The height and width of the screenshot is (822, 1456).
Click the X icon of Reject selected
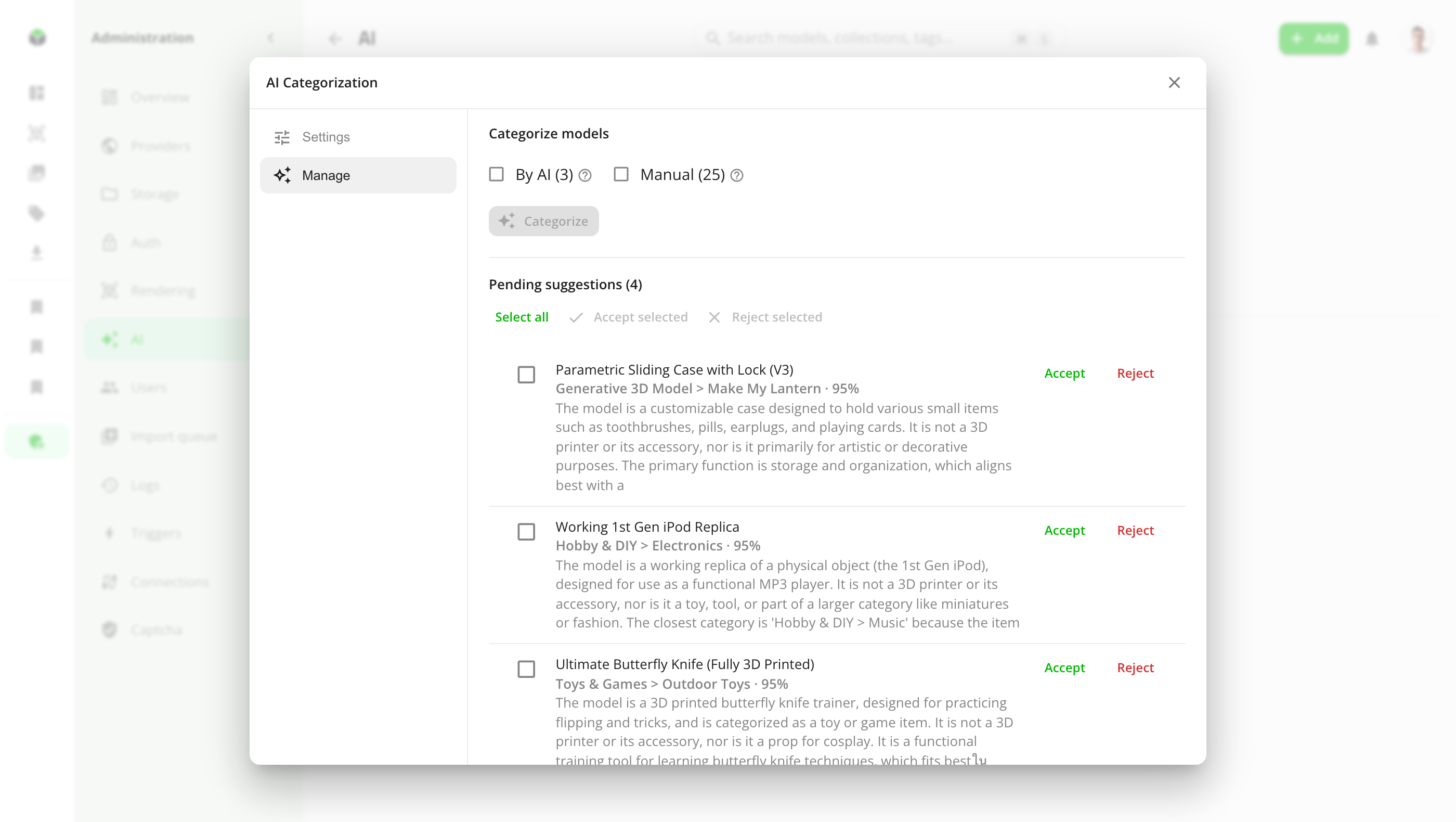(714, 318)
